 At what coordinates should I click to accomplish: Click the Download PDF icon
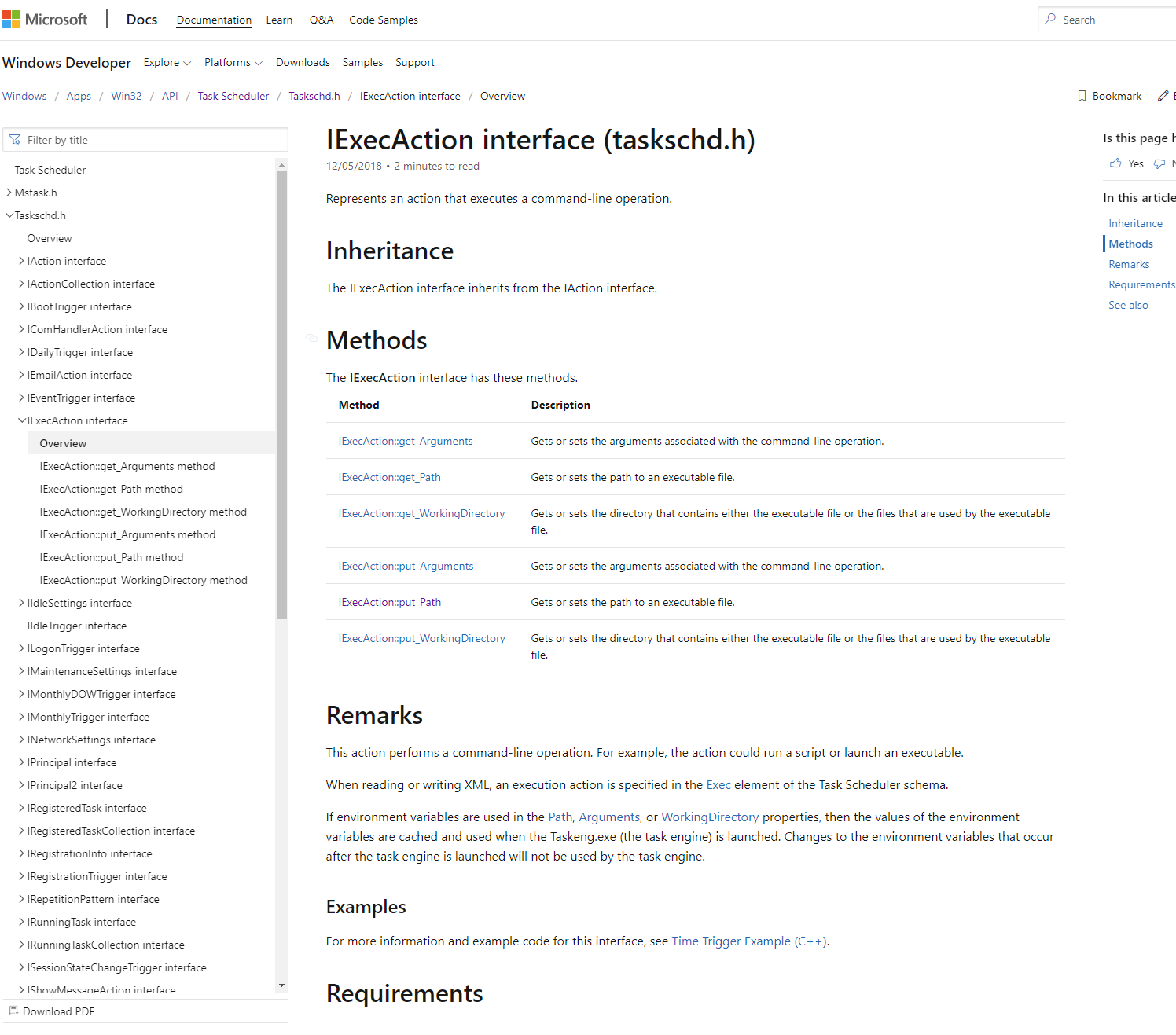13,1011
